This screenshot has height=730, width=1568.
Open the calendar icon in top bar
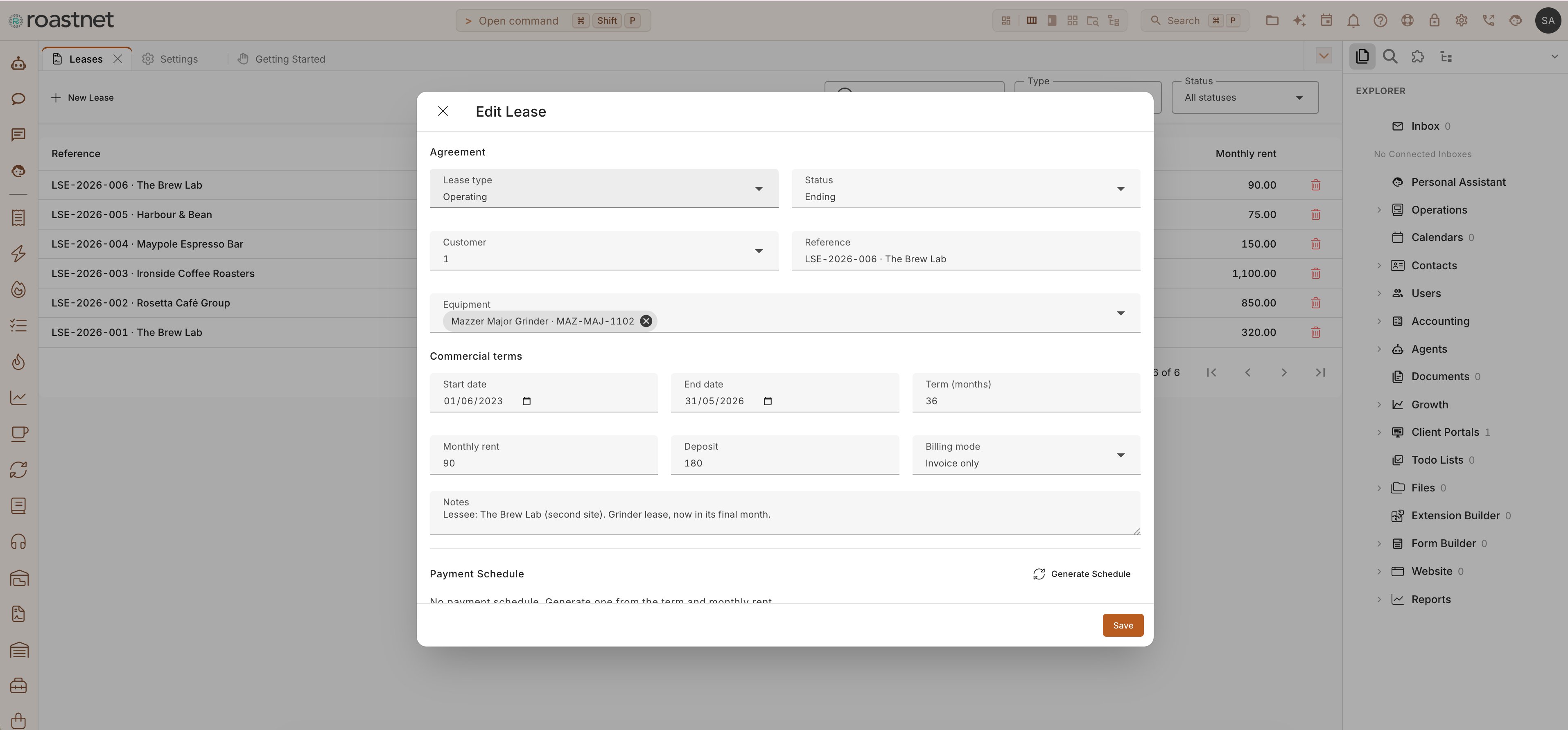(1326, 21)
